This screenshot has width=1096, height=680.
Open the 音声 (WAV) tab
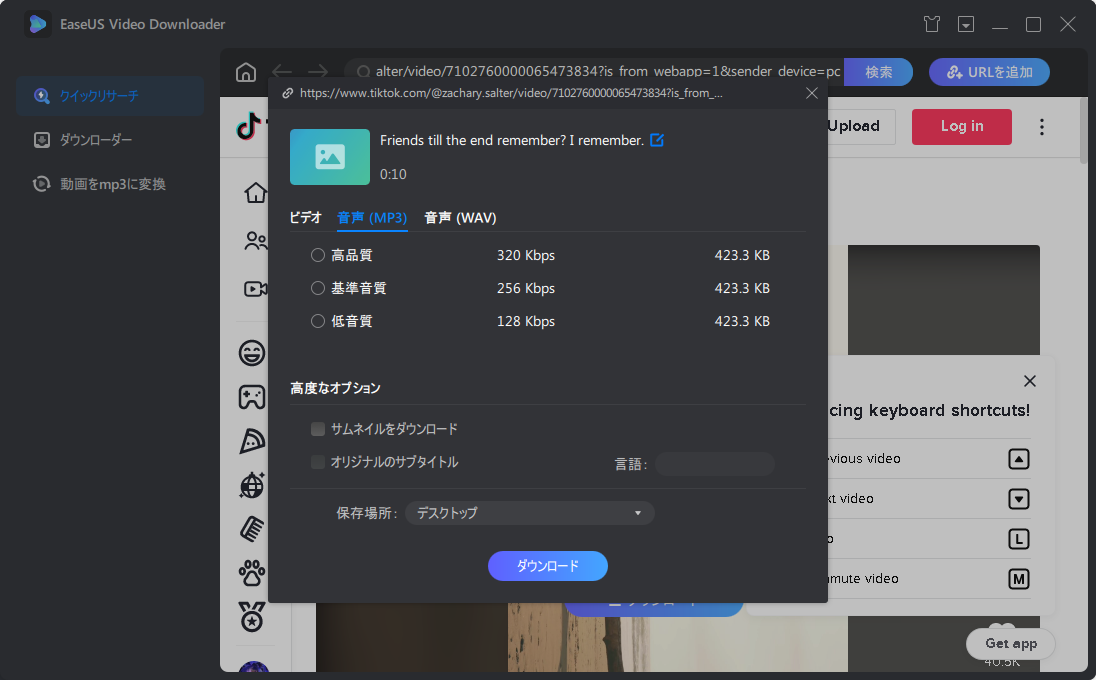point(459,217)
